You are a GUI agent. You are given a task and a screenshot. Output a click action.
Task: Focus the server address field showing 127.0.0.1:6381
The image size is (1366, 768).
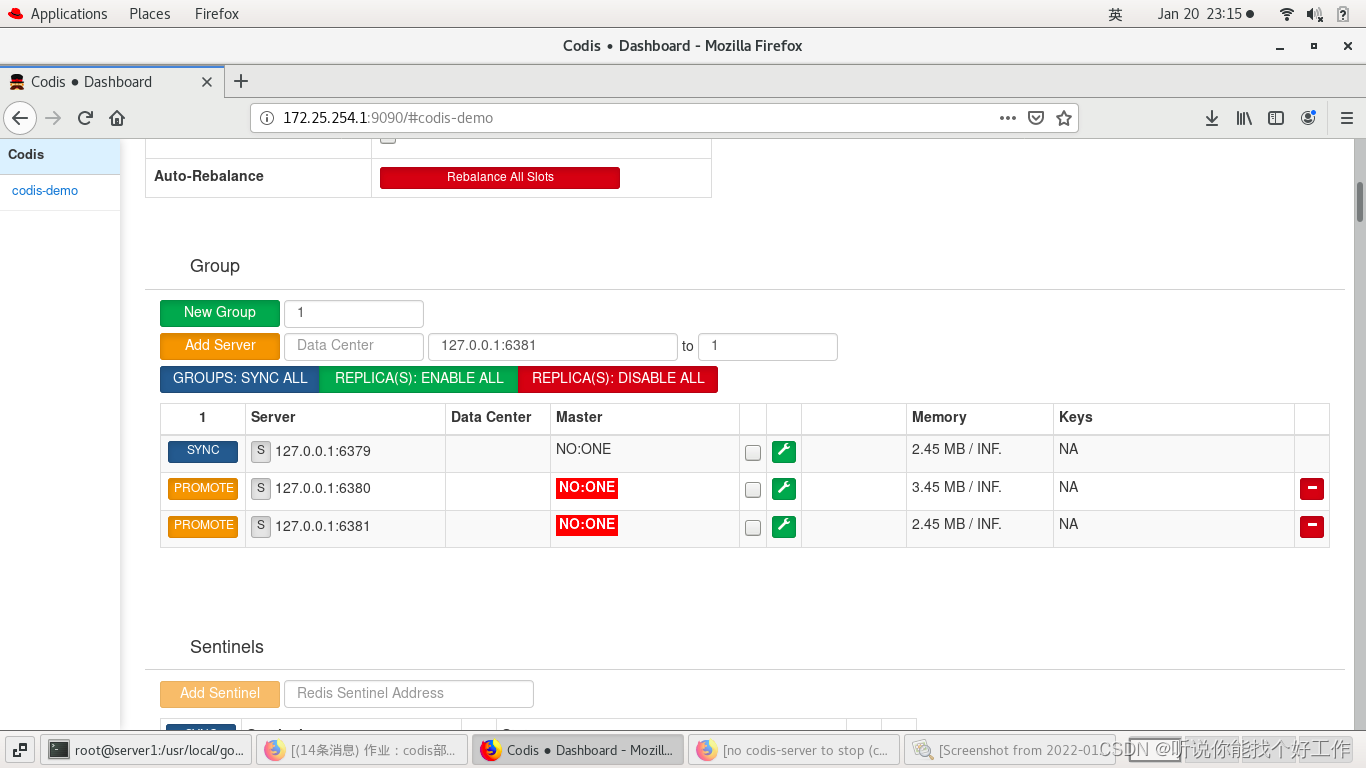(553, 346)
